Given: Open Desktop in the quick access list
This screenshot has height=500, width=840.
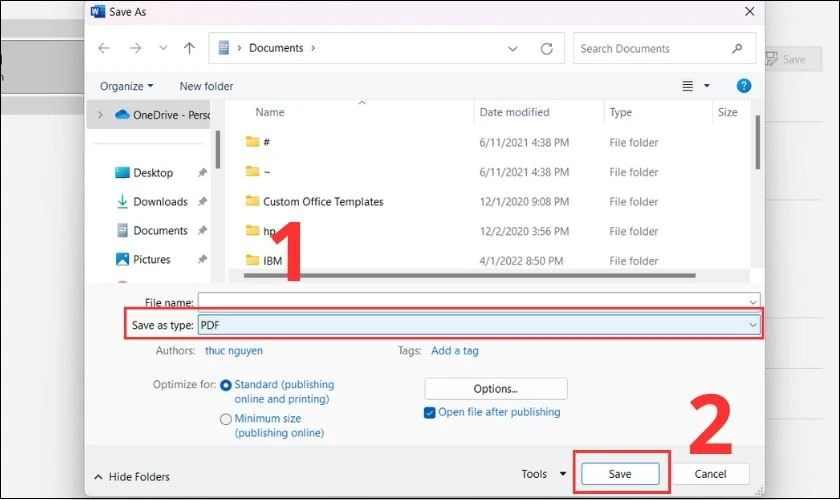Looking at the screenshot, I should [x=145, y=173].
